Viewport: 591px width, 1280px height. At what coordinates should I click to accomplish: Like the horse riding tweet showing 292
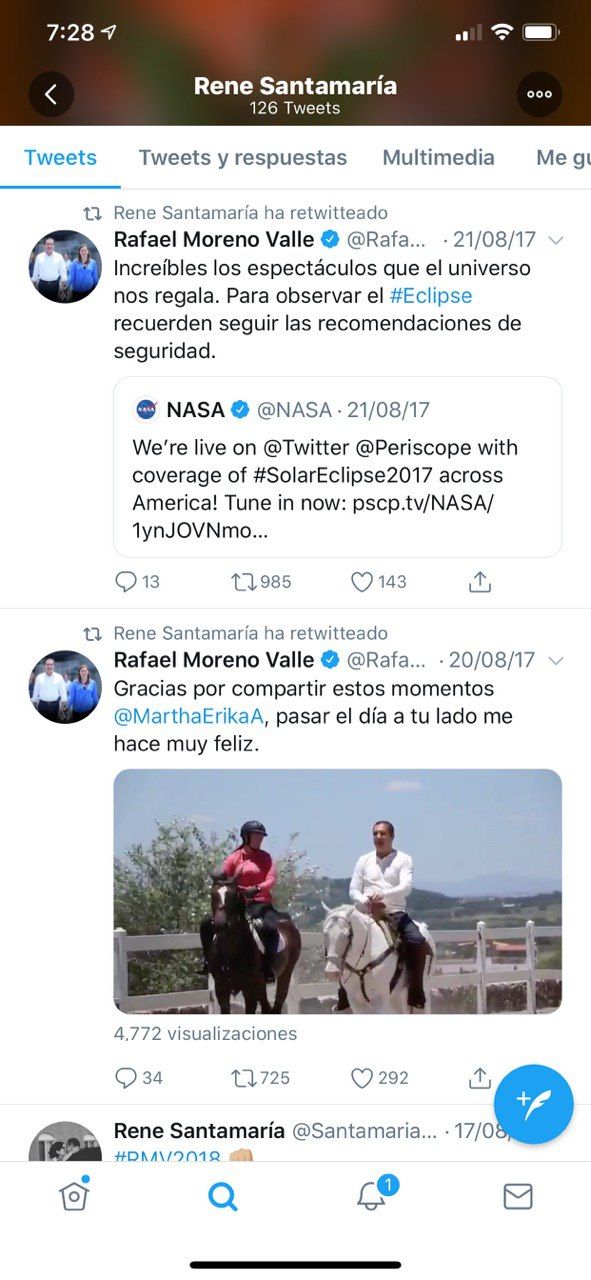tap(379, 1078)
